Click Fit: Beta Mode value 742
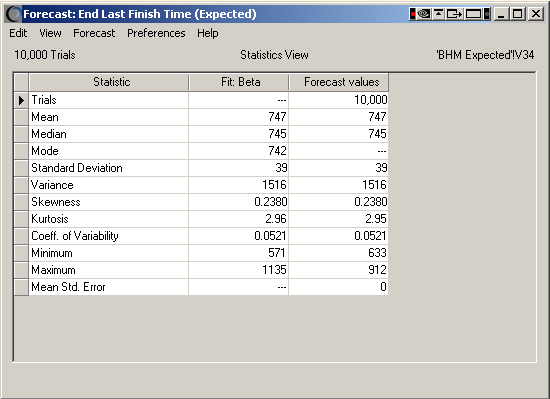550x399 pixels. 239,151
